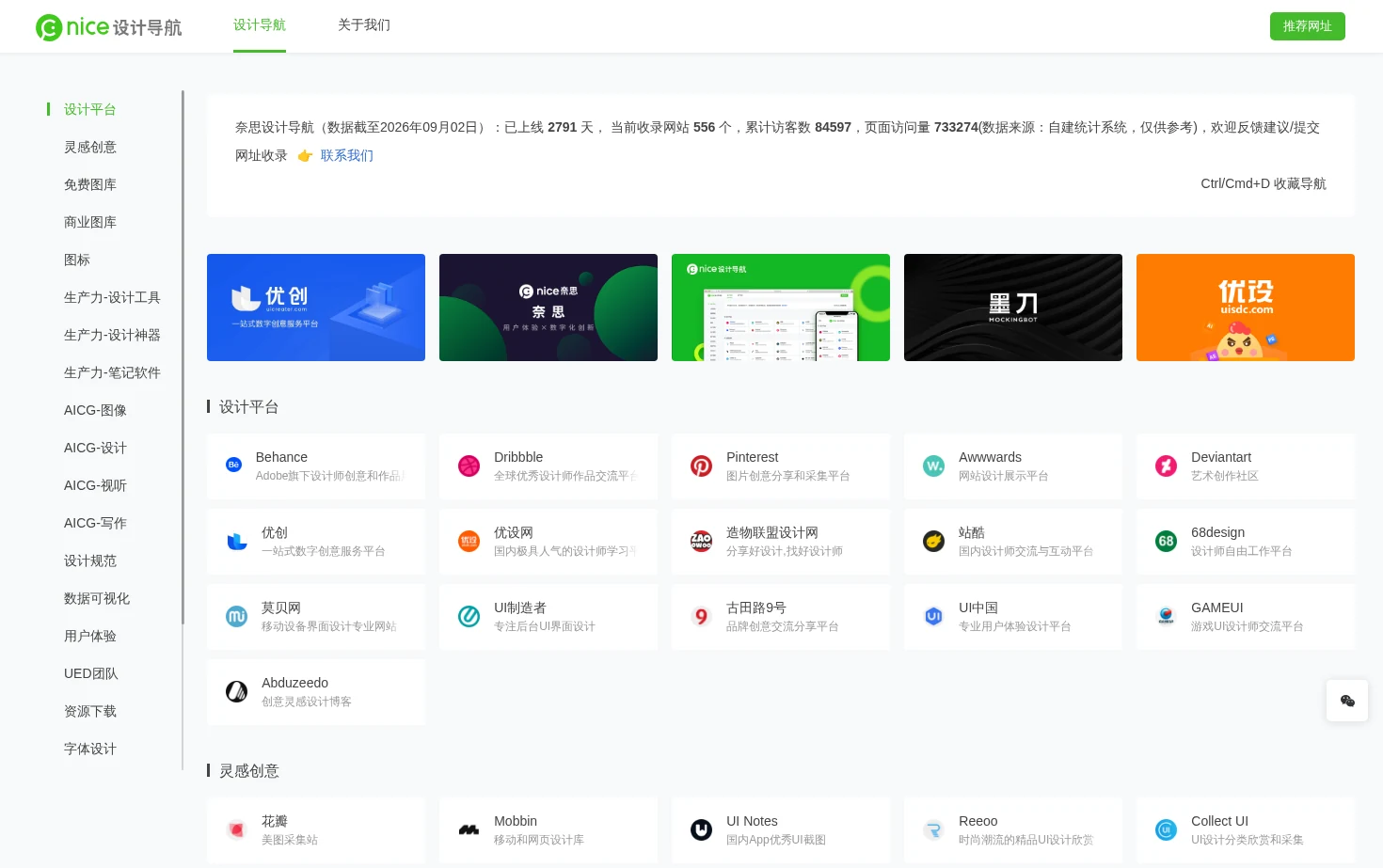
Task: Open the Awwwards site icon
Action: click(x=933, y=466)
